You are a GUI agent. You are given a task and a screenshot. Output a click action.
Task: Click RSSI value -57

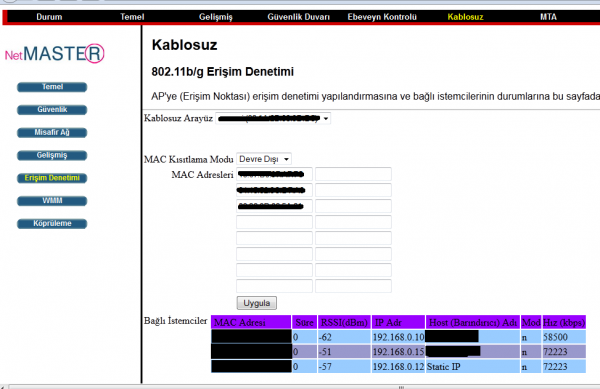coord(344,366)
